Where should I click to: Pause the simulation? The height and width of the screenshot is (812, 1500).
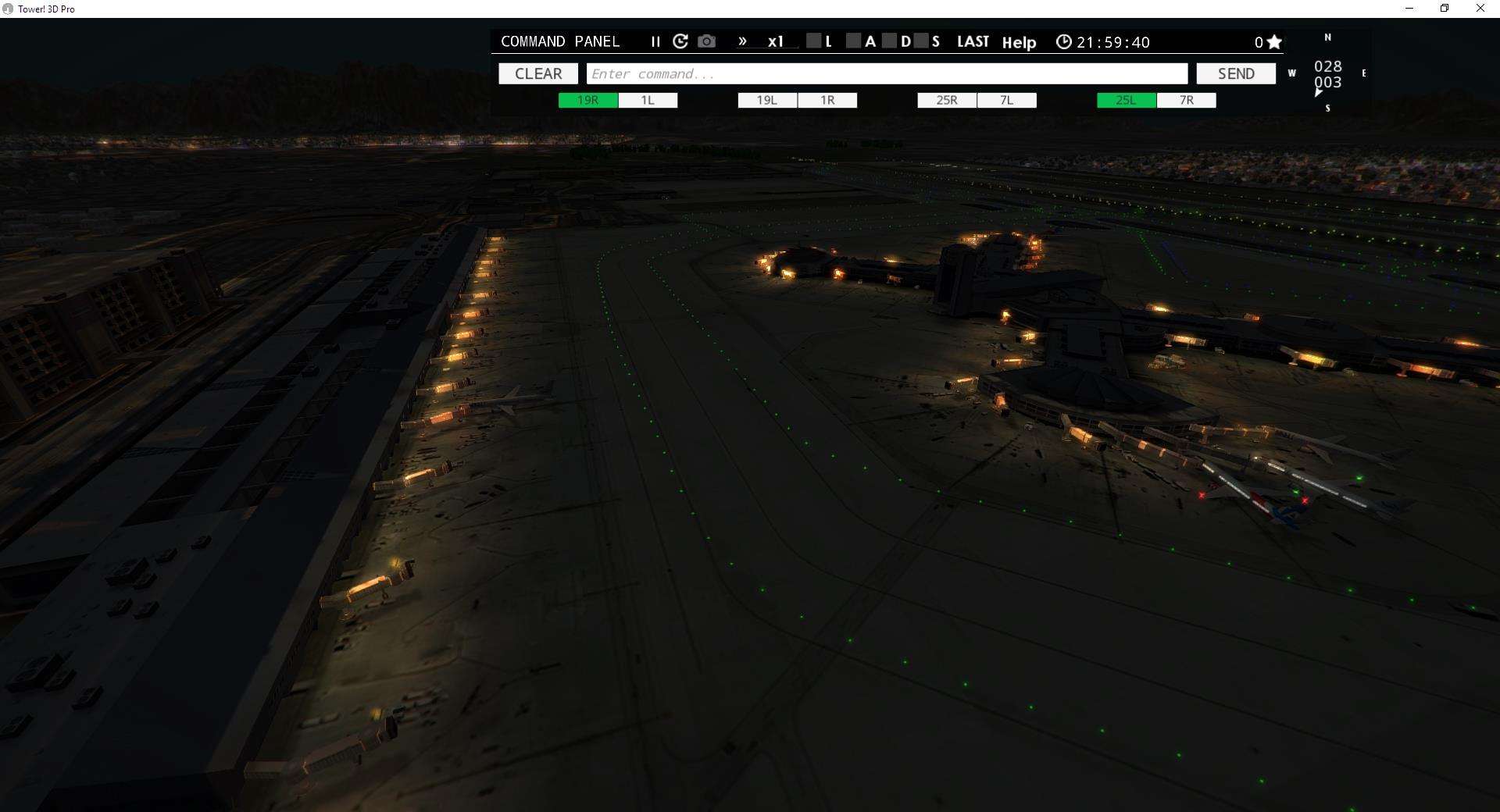pyautogui.click(x=655, y=42)
